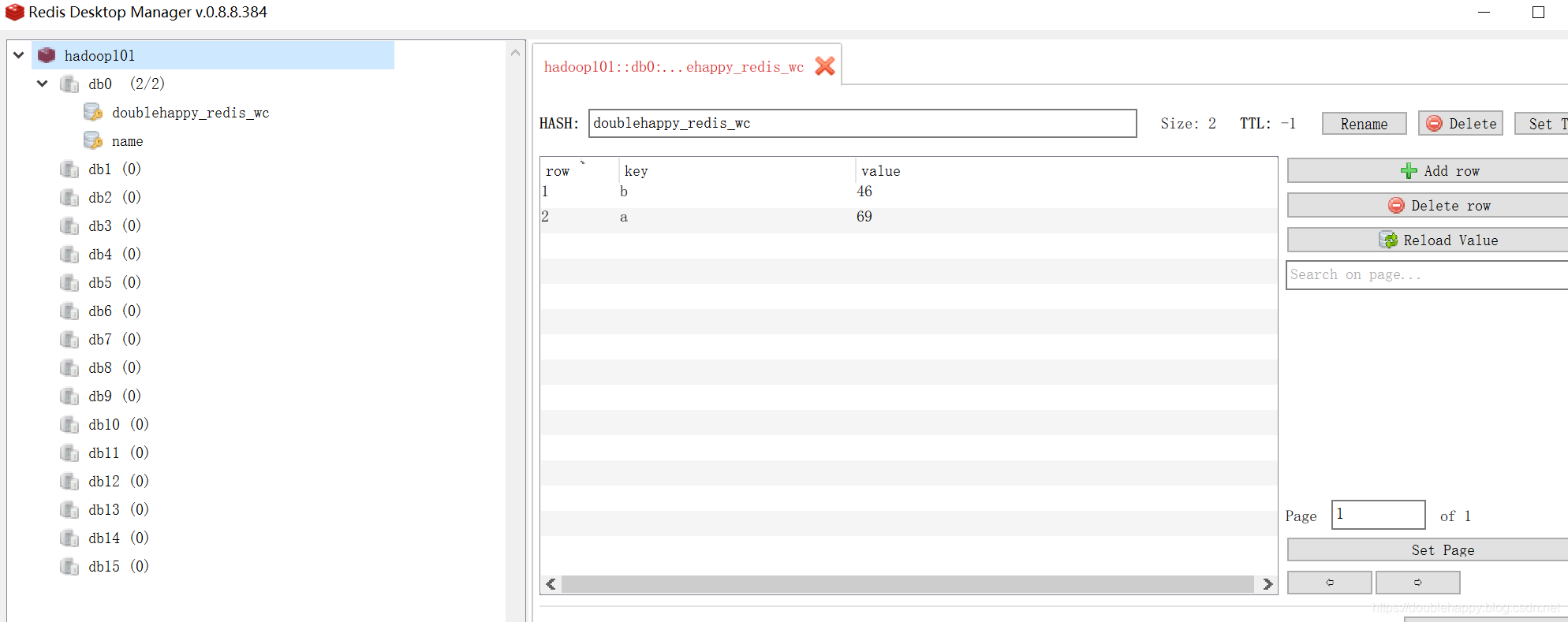Focus the HASH key name field
1568x622 pixels.
(x=863, y=124)
